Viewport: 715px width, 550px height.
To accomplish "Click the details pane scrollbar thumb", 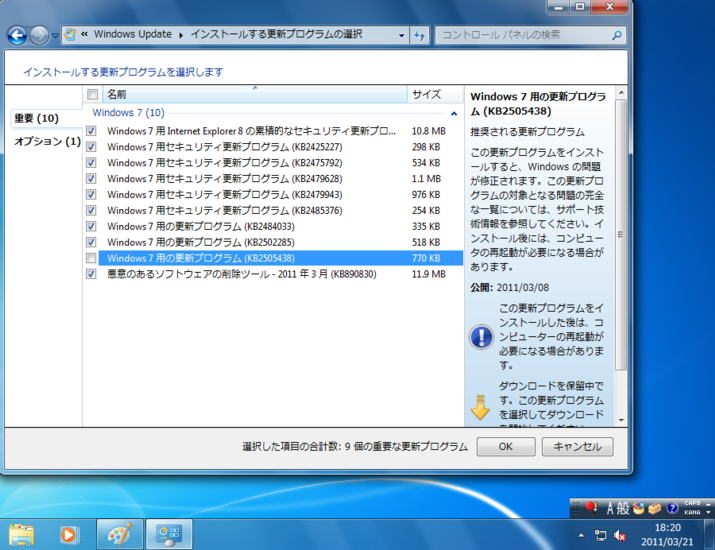I will [621, 235].
